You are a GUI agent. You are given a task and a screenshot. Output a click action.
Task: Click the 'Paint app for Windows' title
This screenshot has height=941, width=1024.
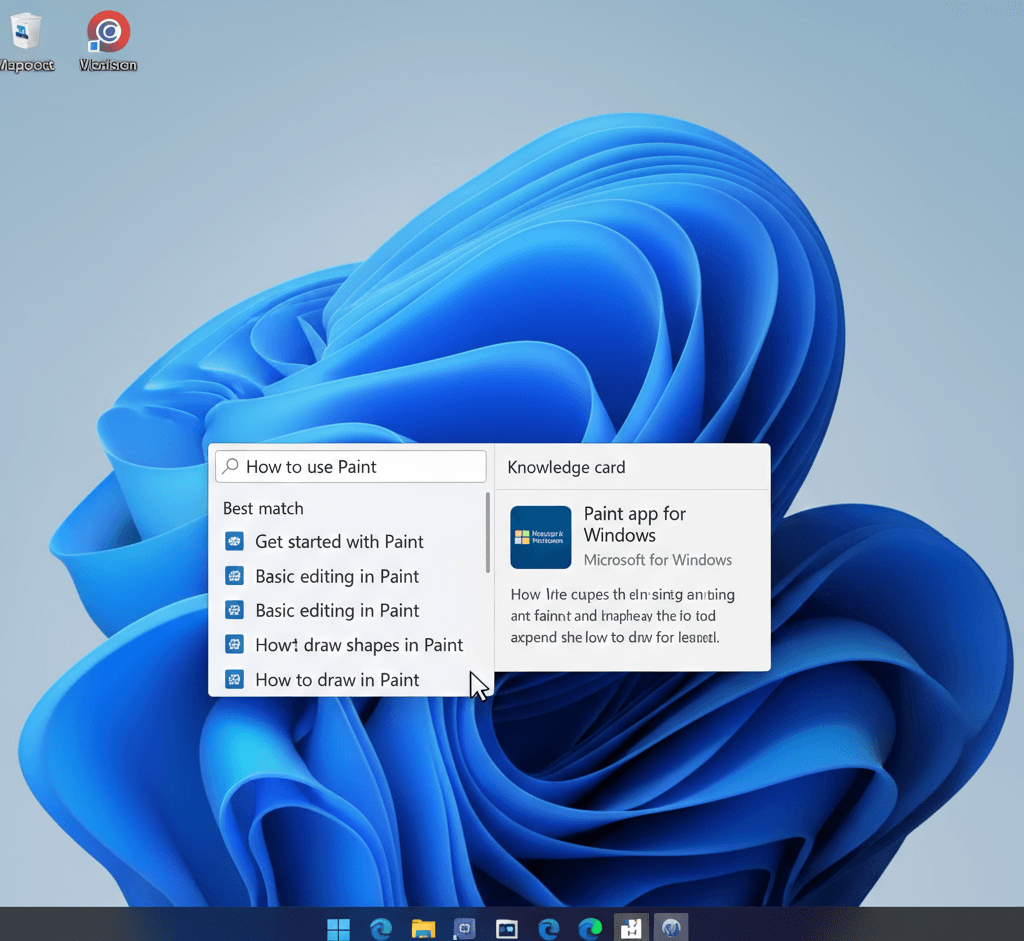(634, 524)
